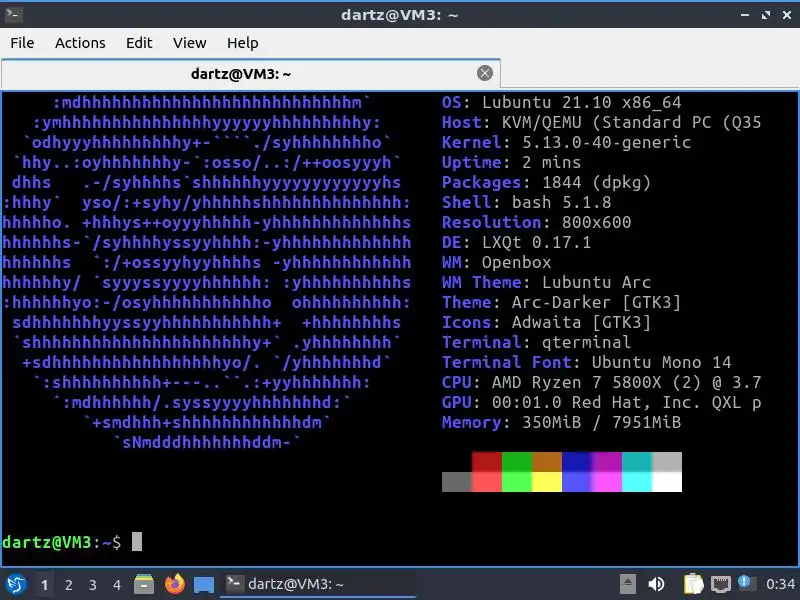Close the dartz@VM3 terminal tab

tap(485, 73)
